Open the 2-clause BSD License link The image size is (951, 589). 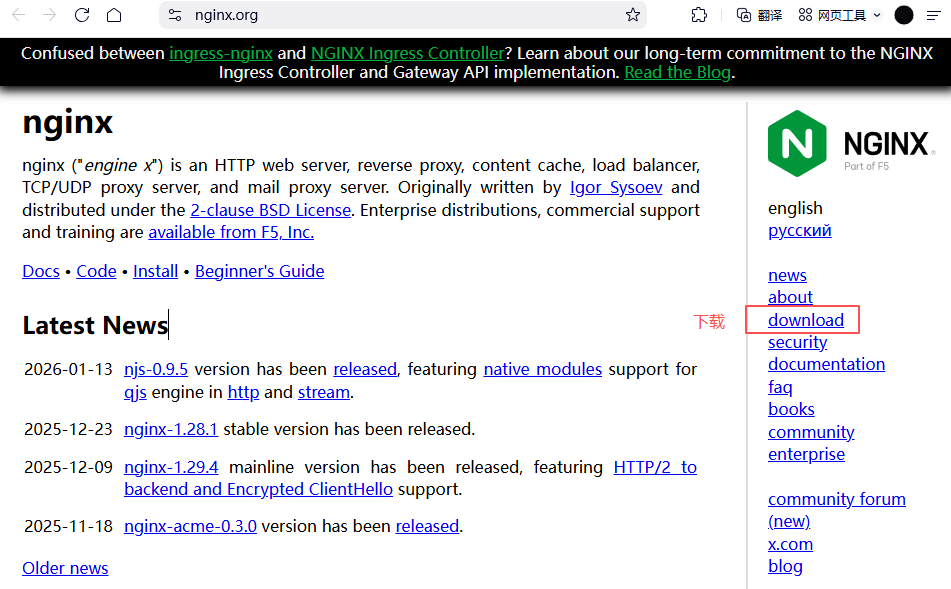(271, 210)
